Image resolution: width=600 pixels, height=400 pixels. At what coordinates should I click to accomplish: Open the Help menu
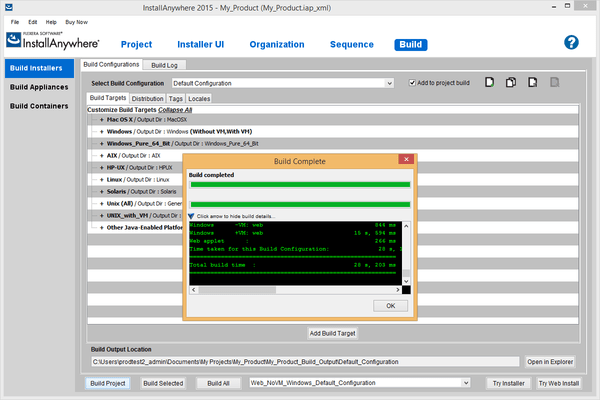coord(51,22)
